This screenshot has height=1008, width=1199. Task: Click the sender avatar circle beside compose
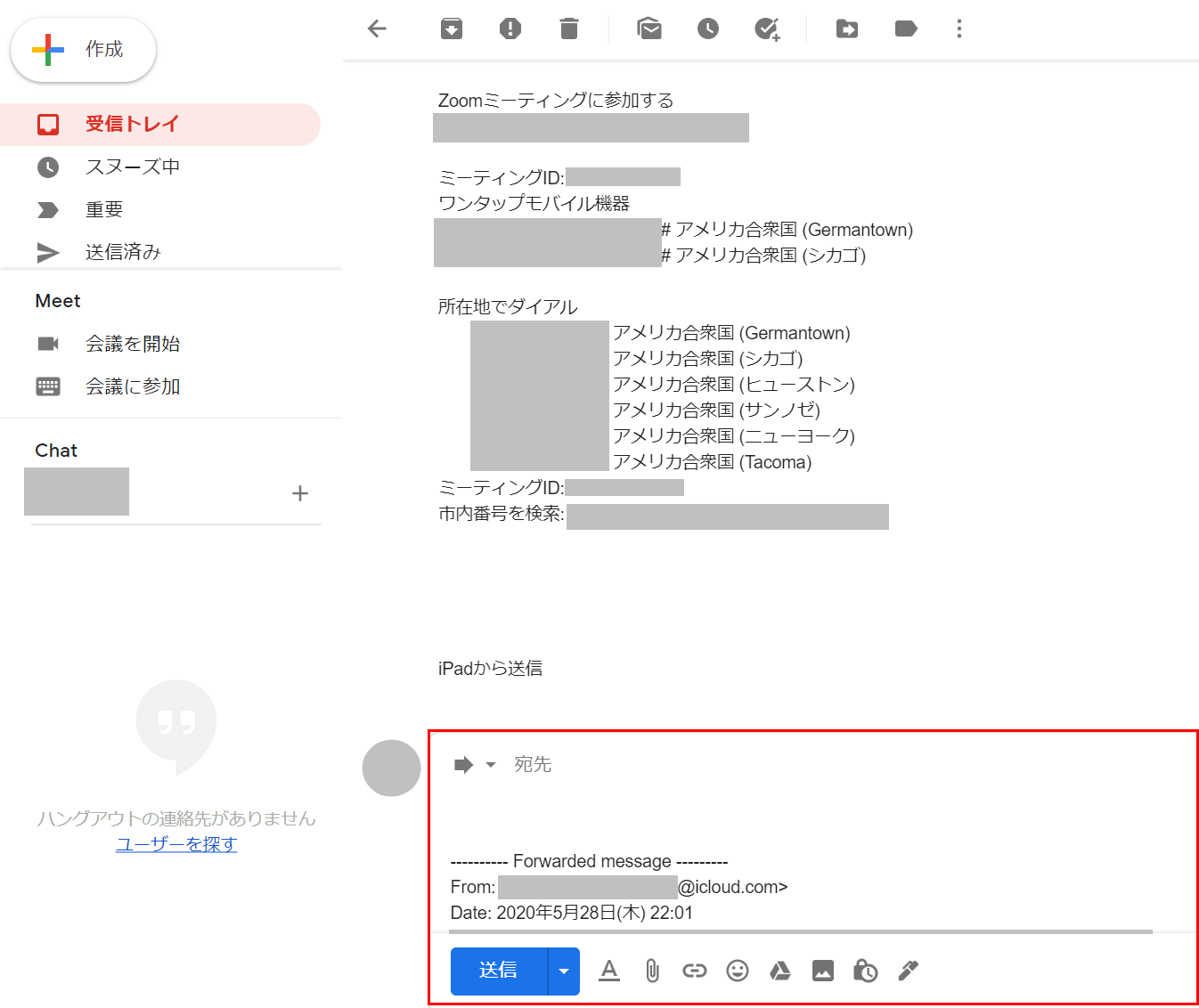391,768
